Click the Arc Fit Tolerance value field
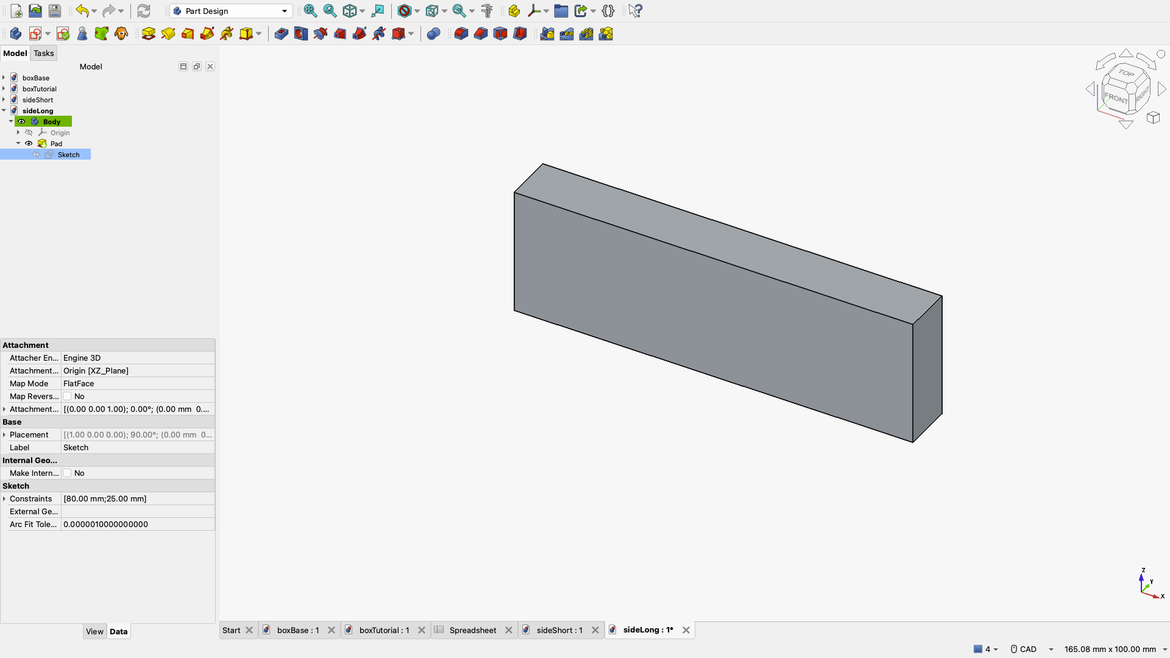The height and width of the screenshot is (658, 1170). click(137, 524)
